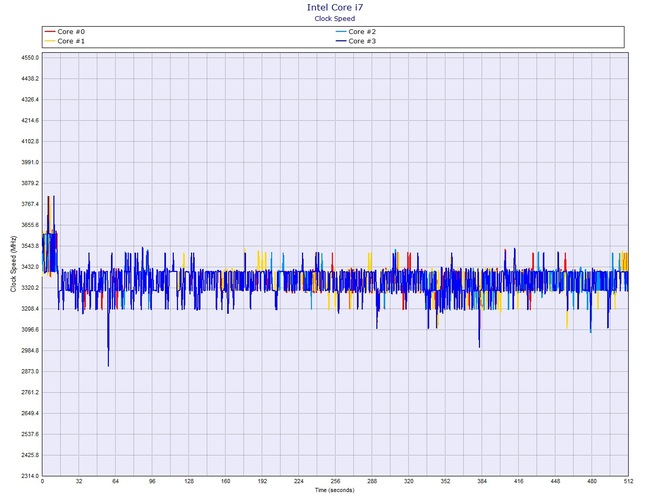
Task: Click the Clock Speed subtitle
Action: tap(335, 18)
